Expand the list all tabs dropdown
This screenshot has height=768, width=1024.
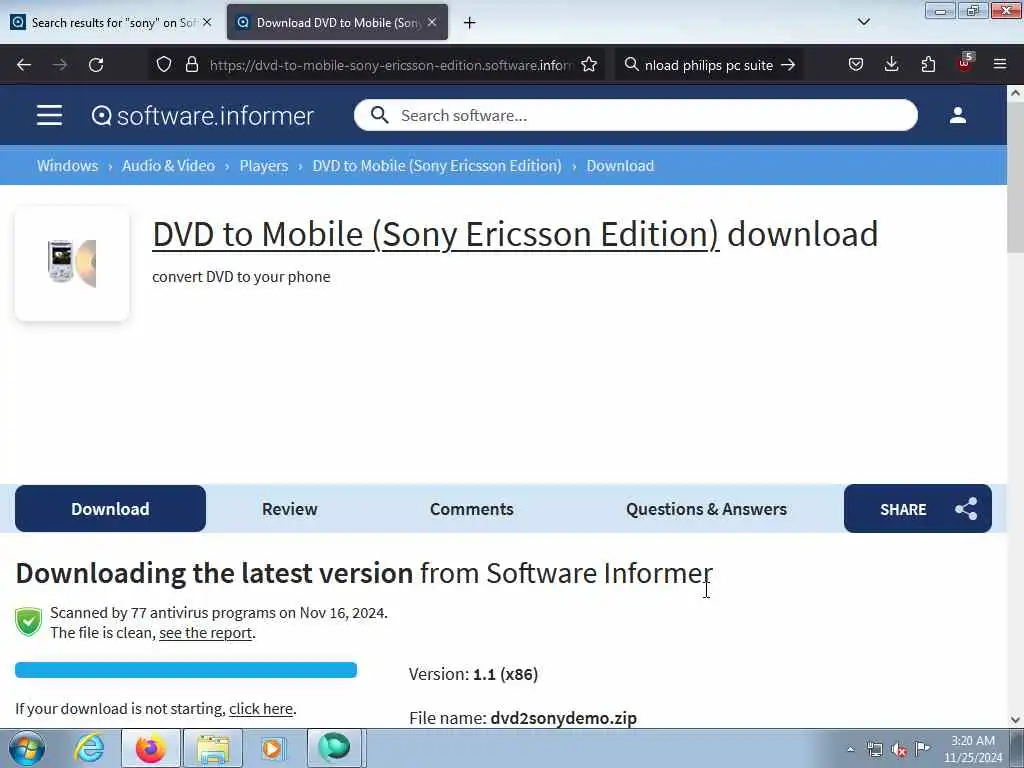click(864, 22)
